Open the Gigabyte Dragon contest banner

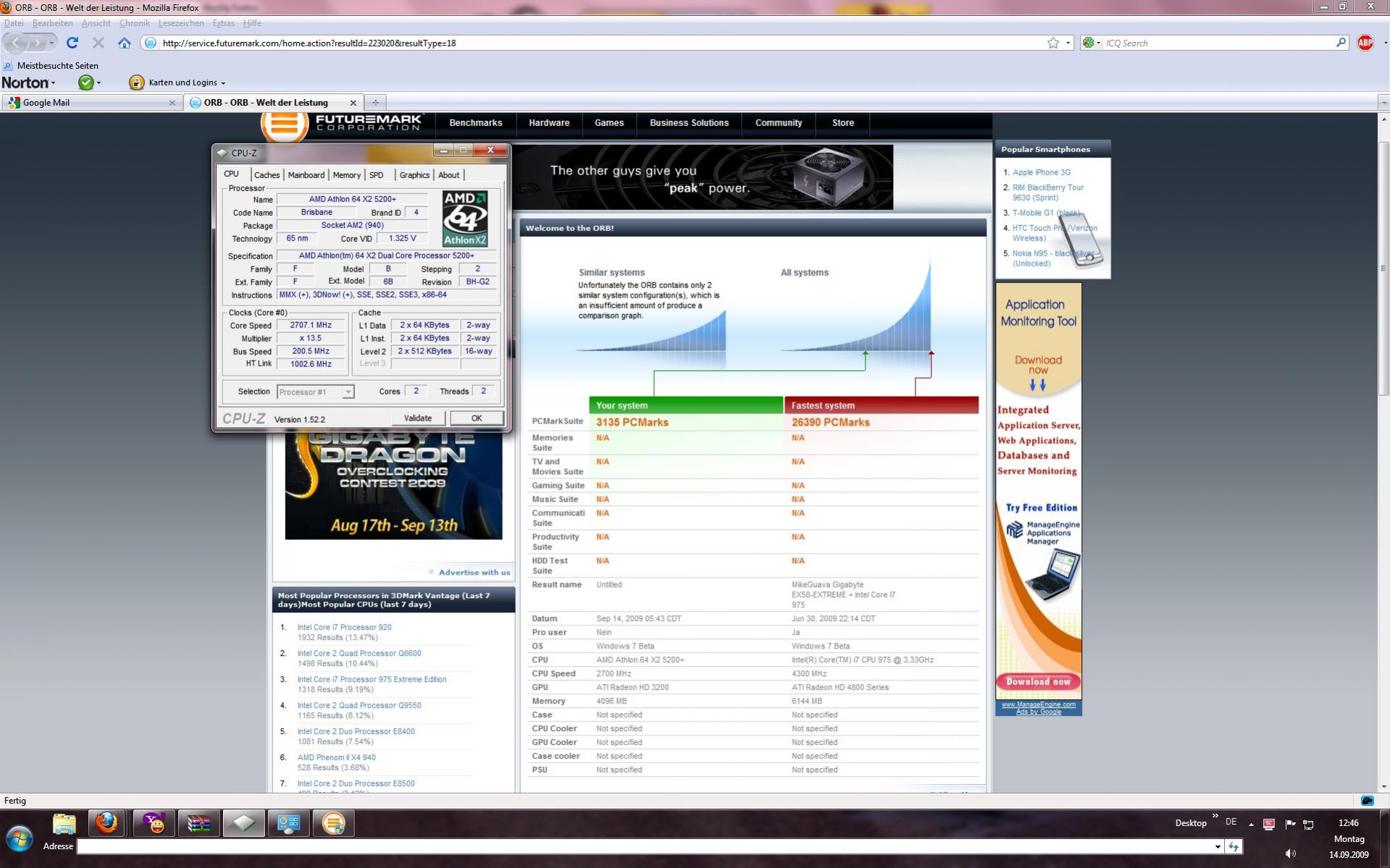point(393,485)
